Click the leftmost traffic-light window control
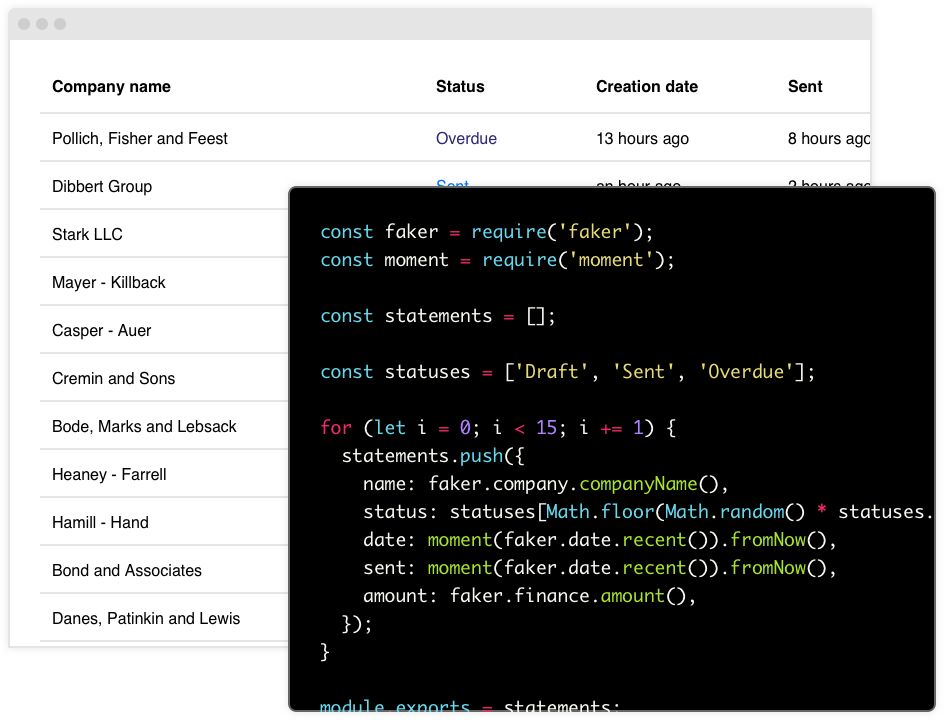944x720 pixels. pos(23,23)
